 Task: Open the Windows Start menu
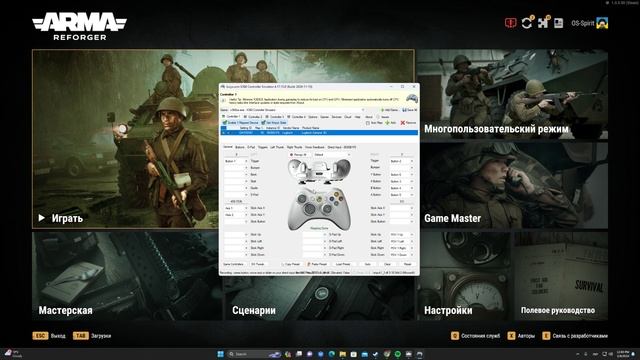click(220, 354)
